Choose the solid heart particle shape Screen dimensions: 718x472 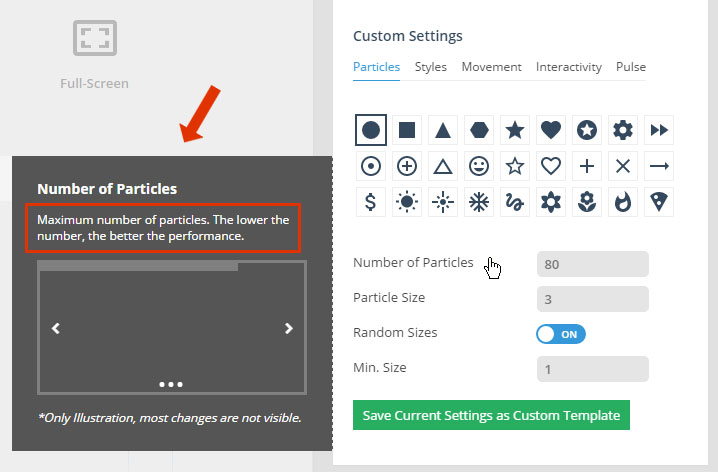[551, 130]
